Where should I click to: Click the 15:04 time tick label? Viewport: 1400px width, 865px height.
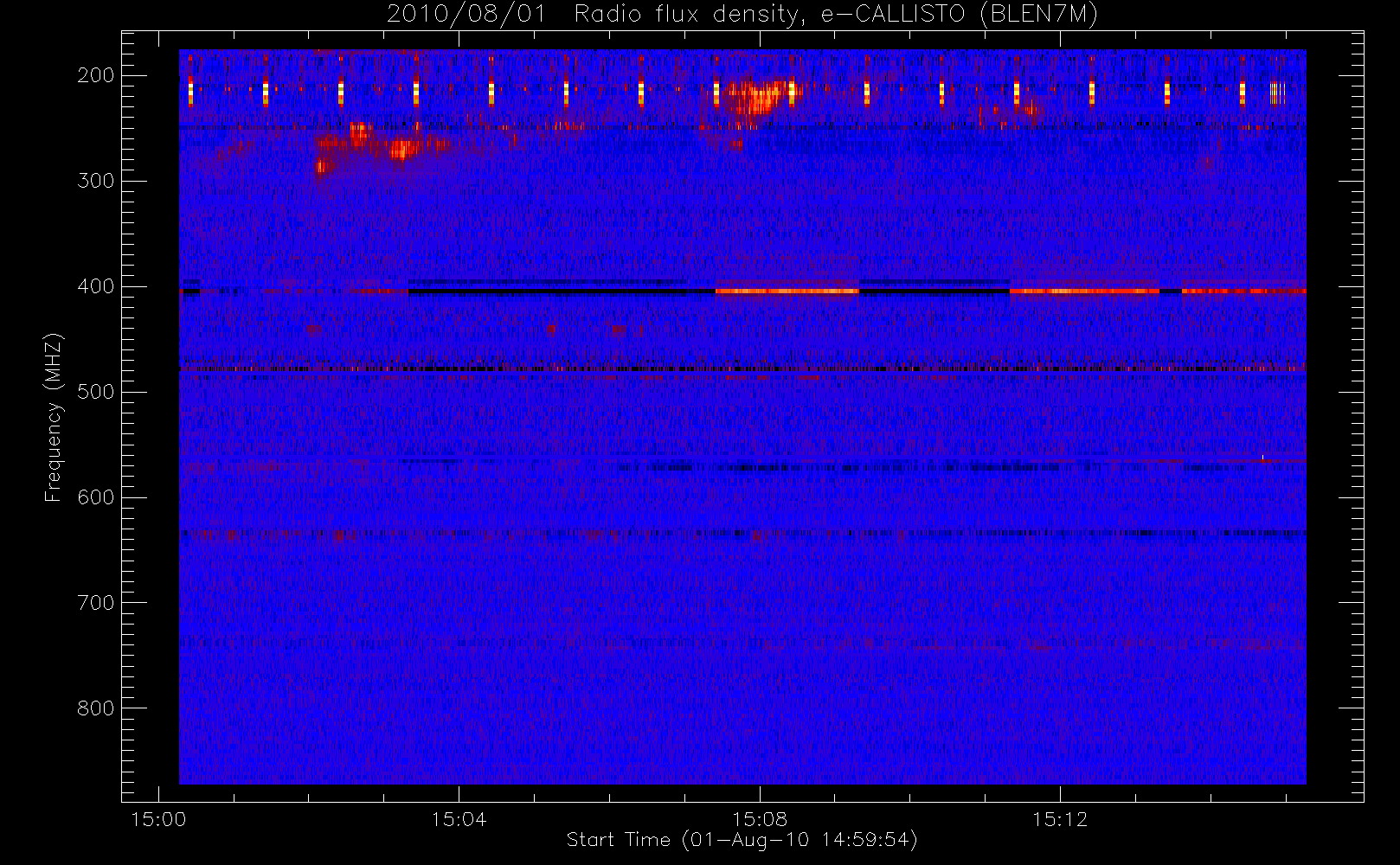(459, 819)
